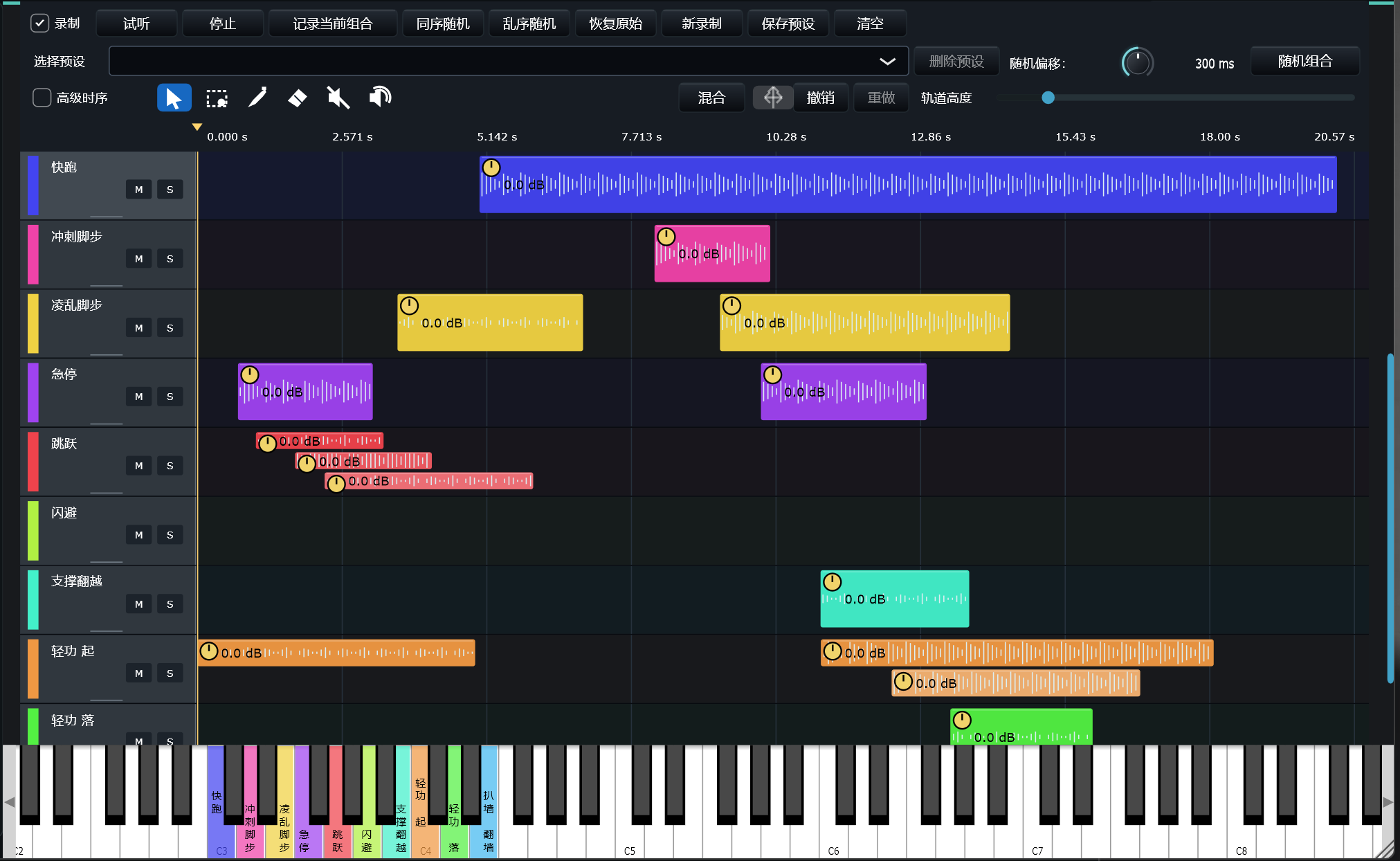Image resolution: width=1400 pixels, height=861 pixels.
Task: Click the 随机组合 button
Action: click(1305, 61)
